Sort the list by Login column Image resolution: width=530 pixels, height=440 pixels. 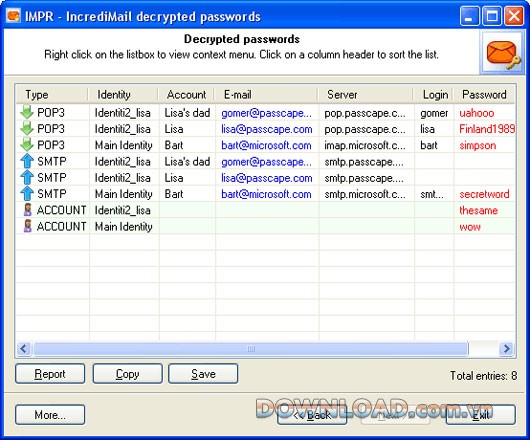[x=434, y=95]
